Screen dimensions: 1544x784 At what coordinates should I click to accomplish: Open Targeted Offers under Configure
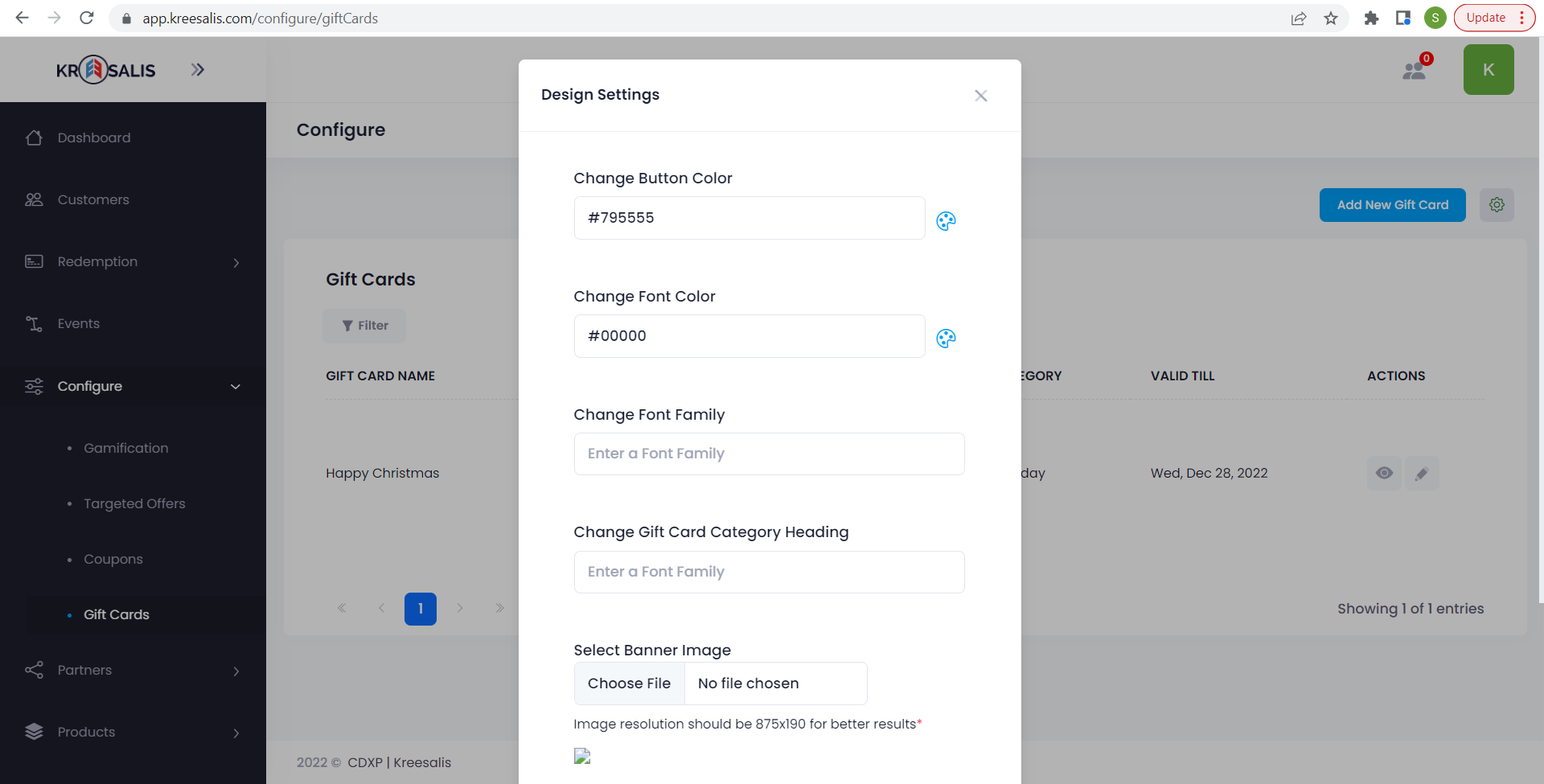tap(134, 503)
